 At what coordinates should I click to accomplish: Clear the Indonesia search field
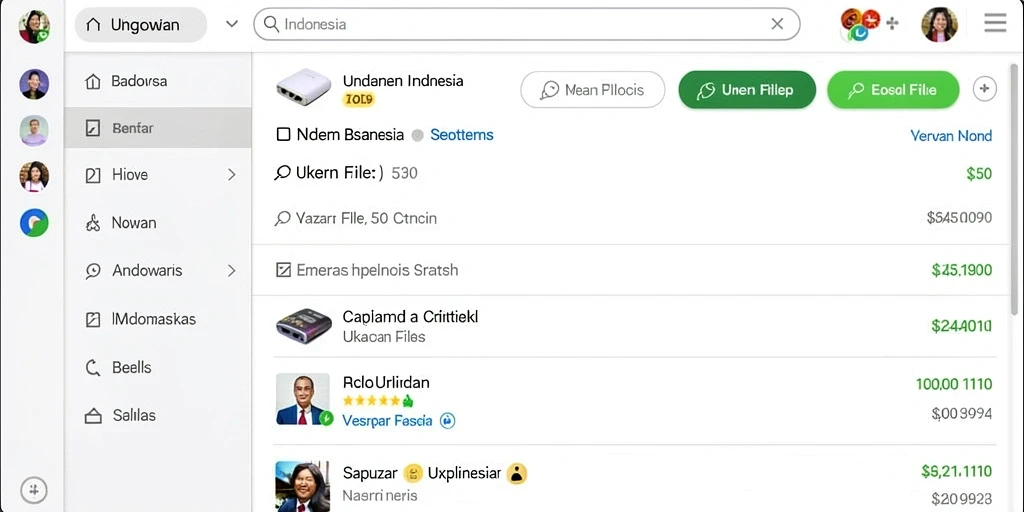pos(777,24)
